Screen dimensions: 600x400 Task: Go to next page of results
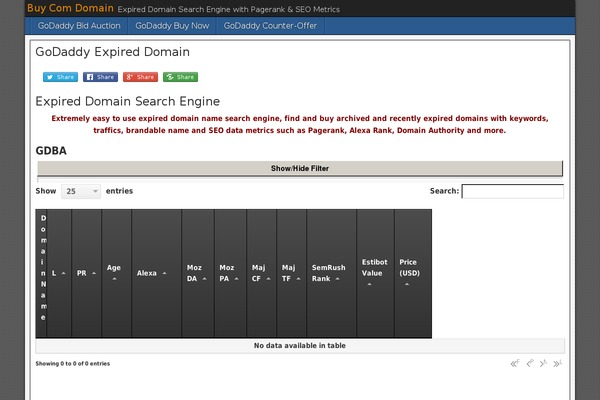(543, 363)
